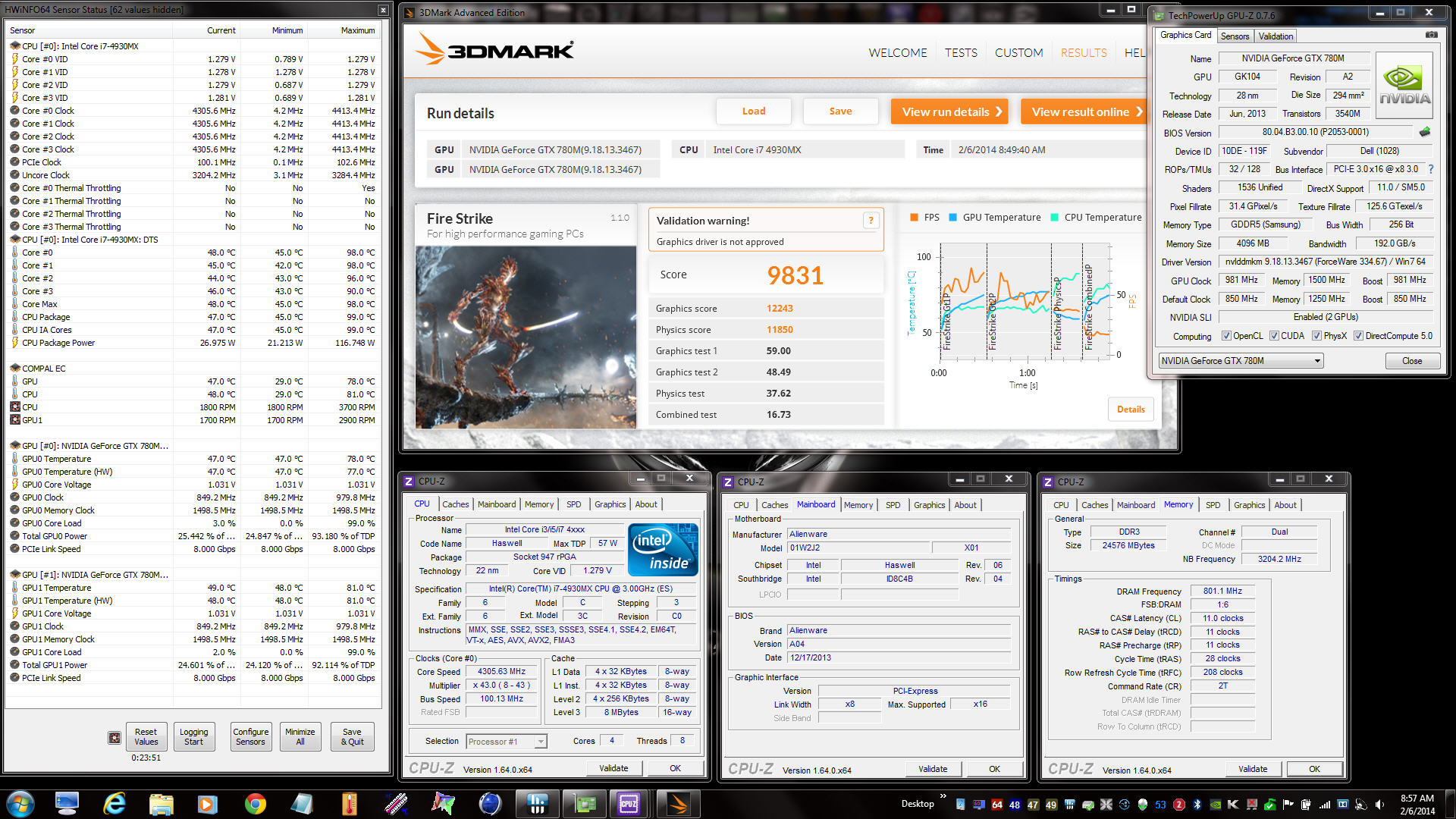Click the 9831 score value

pos(795,275)
